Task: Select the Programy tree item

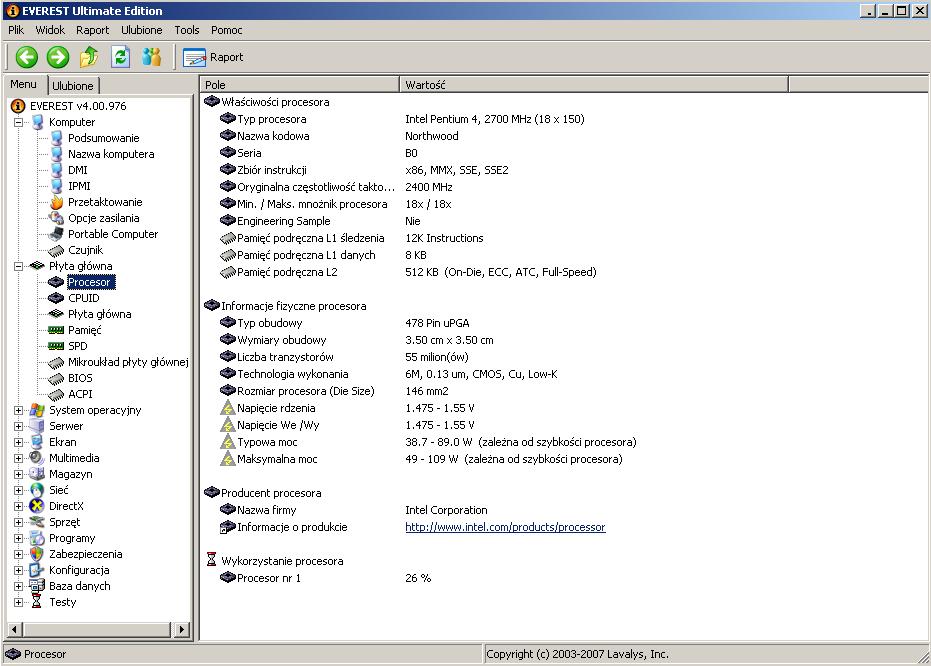Action: pos(72,538)
